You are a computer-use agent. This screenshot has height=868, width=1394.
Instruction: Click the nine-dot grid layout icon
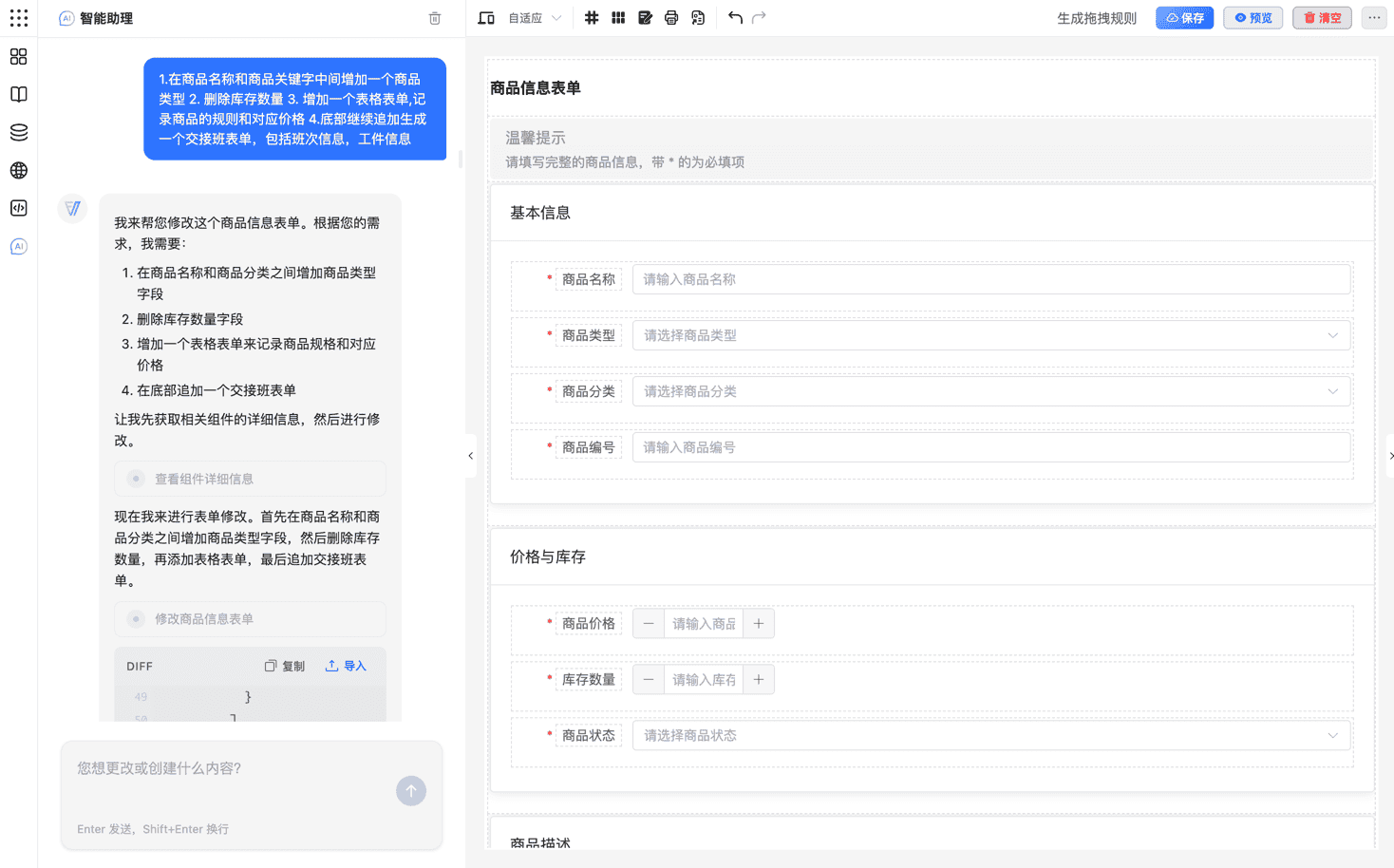click(618, 18)
